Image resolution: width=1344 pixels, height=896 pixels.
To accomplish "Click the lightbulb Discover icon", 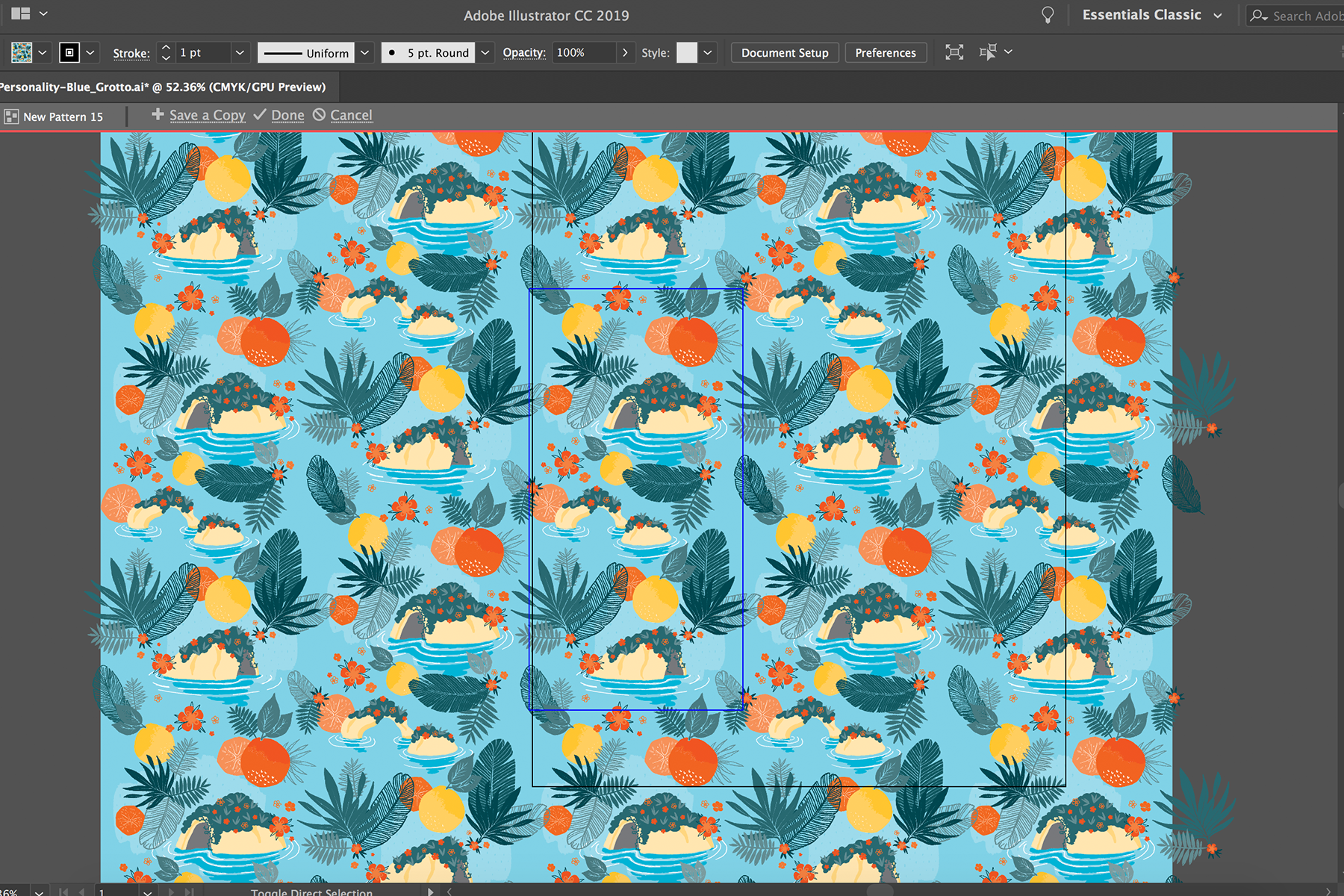I will (1048, 15).
